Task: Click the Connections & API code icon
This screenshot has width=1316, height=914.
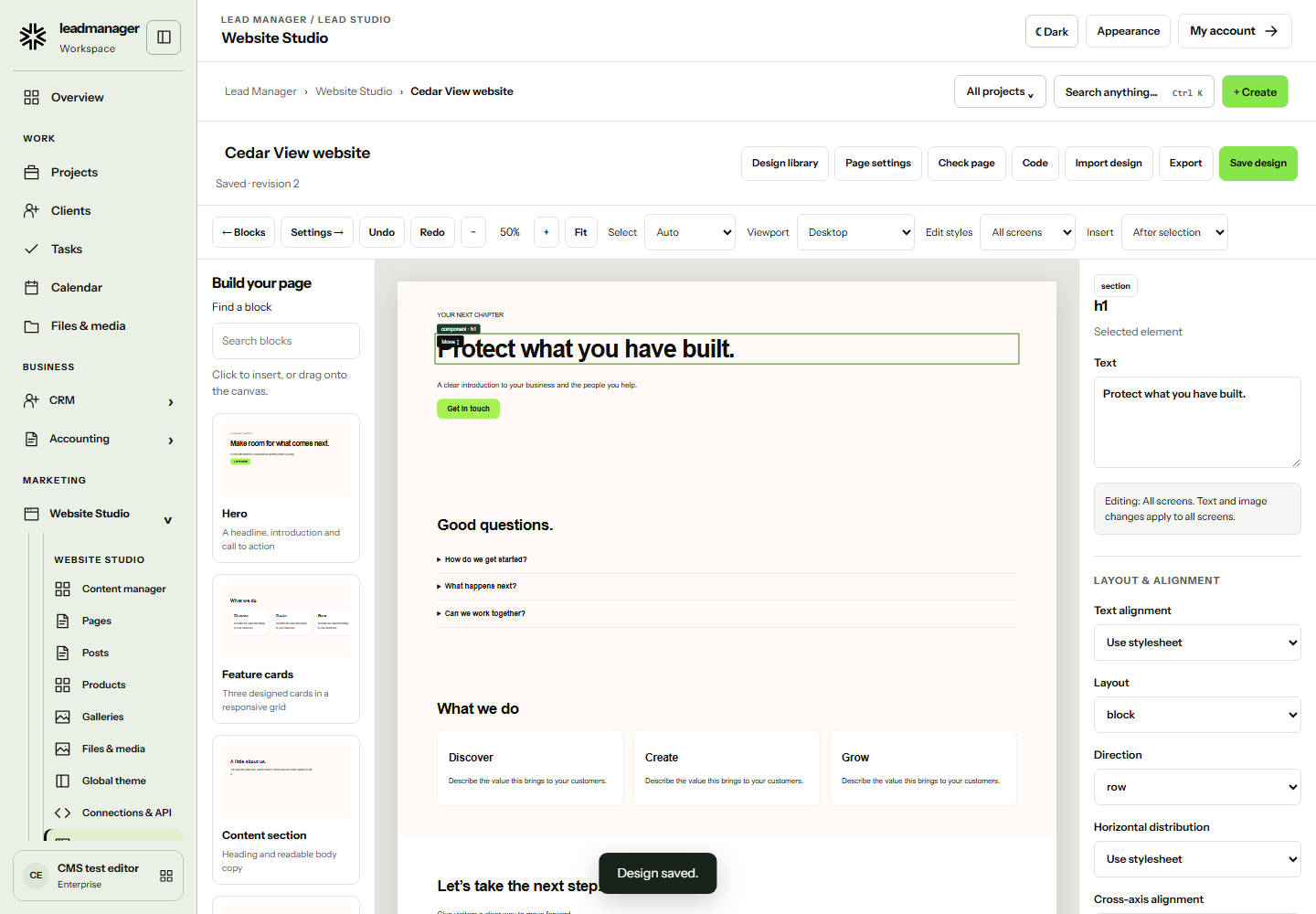Action: (63, 813)
